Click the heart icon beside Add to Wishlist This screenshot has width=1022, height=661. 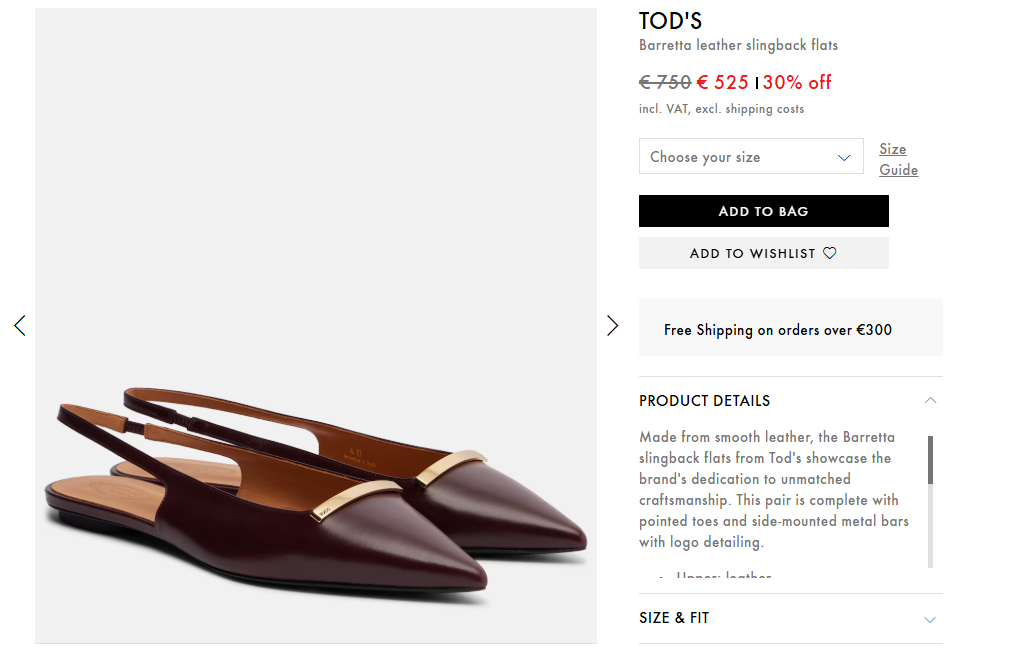830,254
